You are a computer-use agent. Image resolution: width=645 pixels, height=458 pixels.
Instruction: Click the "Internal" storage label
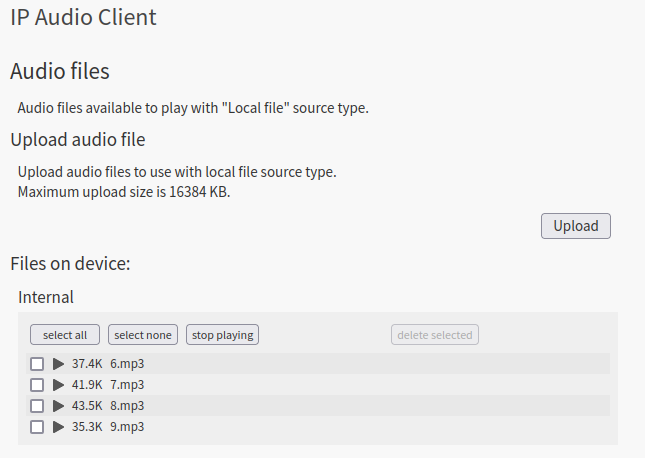point(46,297)
